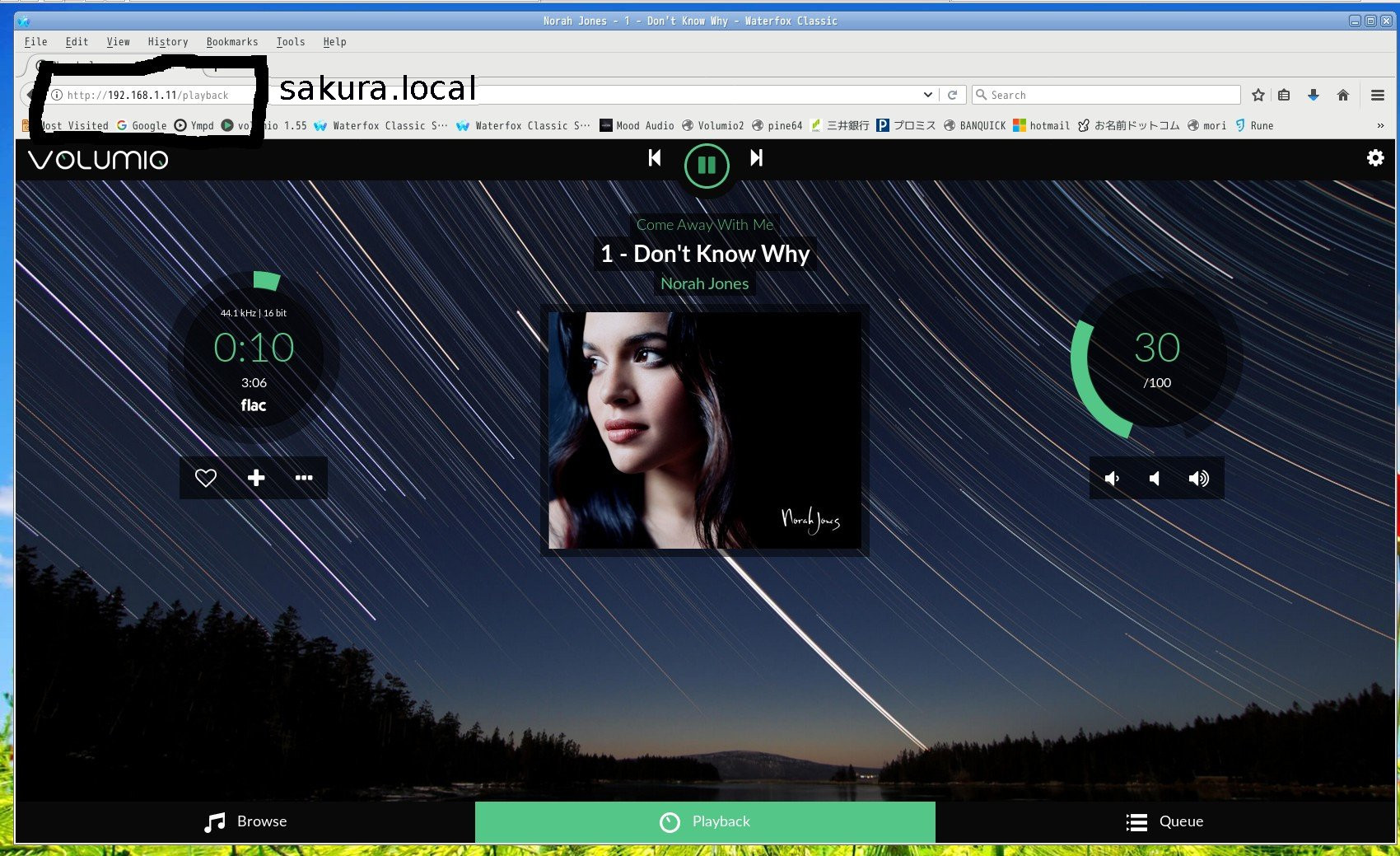Viewport: 1400px width, 856px height.
Task: Skip to the previous track
Action: click(x=655, y=158)
